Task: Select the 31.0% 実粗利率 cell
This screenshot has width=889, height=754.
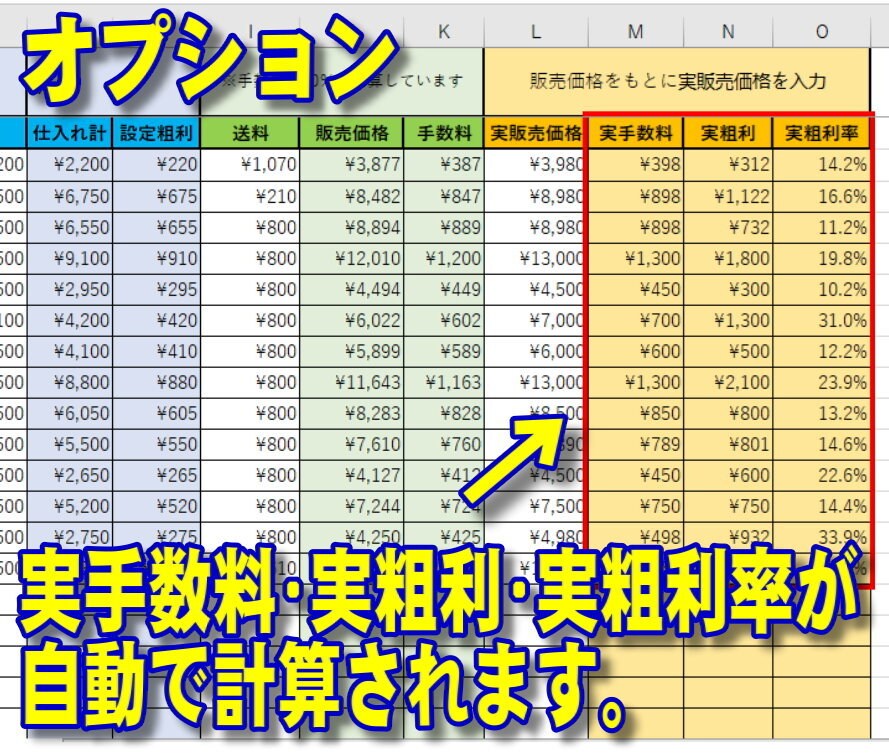Action: point(822,321)
